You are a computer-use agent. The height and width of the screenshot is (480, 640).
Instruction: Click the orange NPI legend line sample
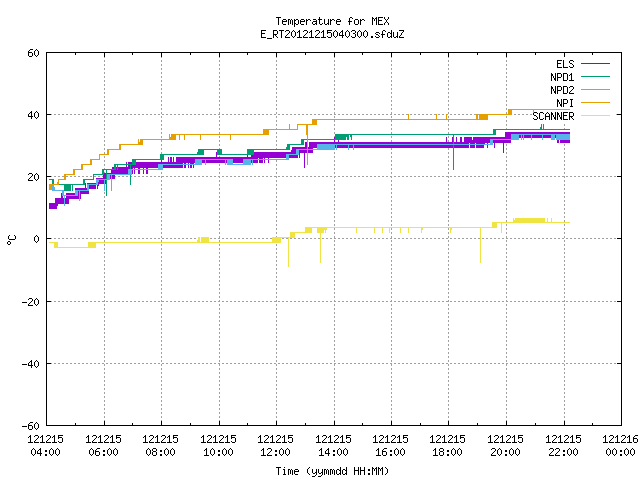pyautogui.click(x=595, y=103)
